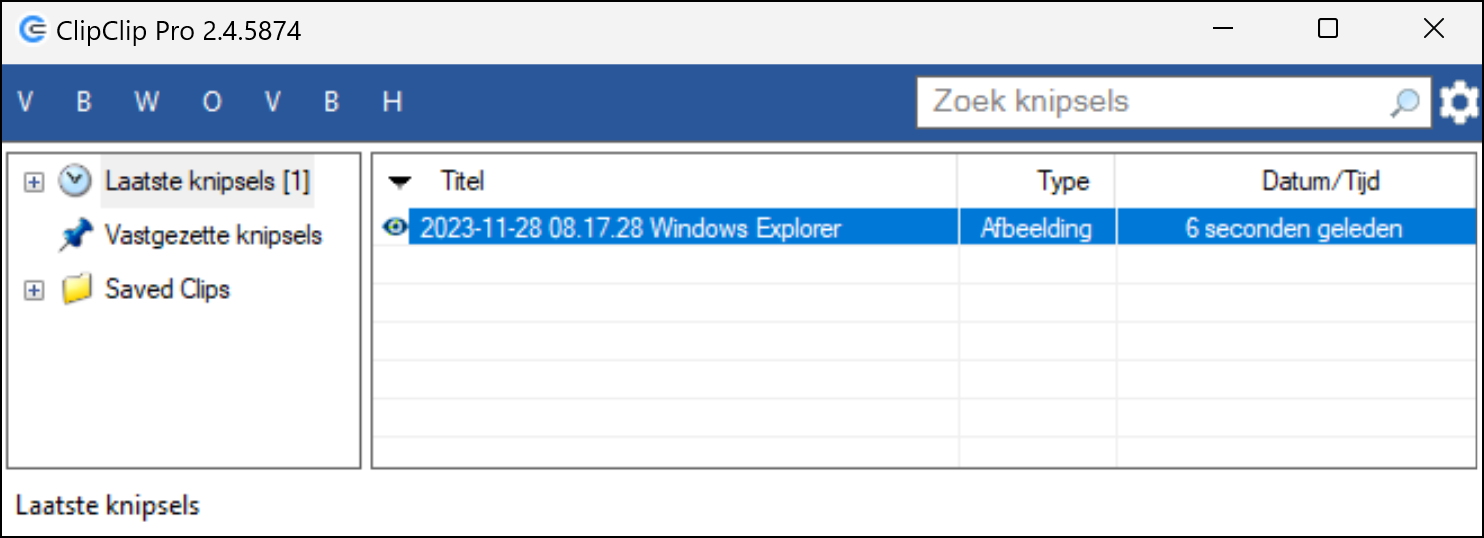Select the Saved Clips folder label
The height and width of the screenshot is (538, 1484).
coord(167,290)
